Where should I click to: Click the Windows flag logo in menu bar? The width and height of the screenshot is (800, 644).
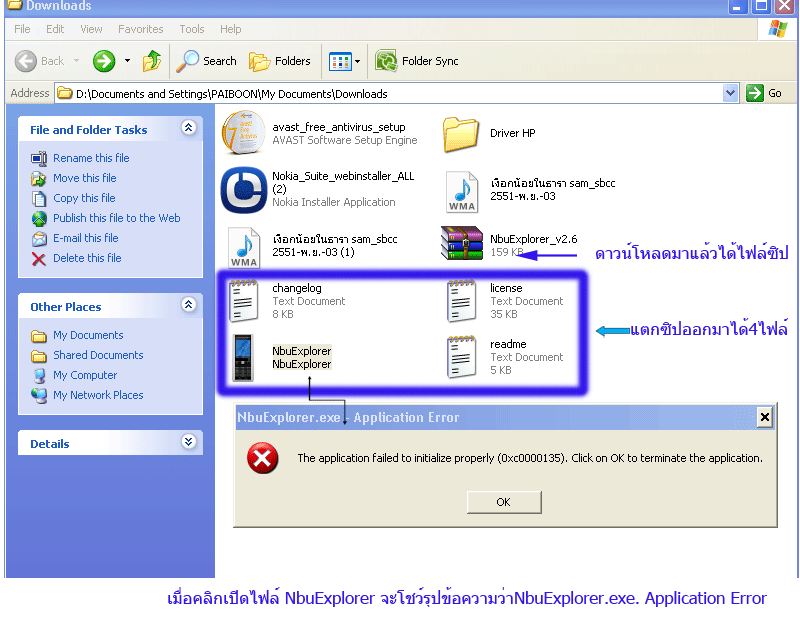click(x=777, y=29)
